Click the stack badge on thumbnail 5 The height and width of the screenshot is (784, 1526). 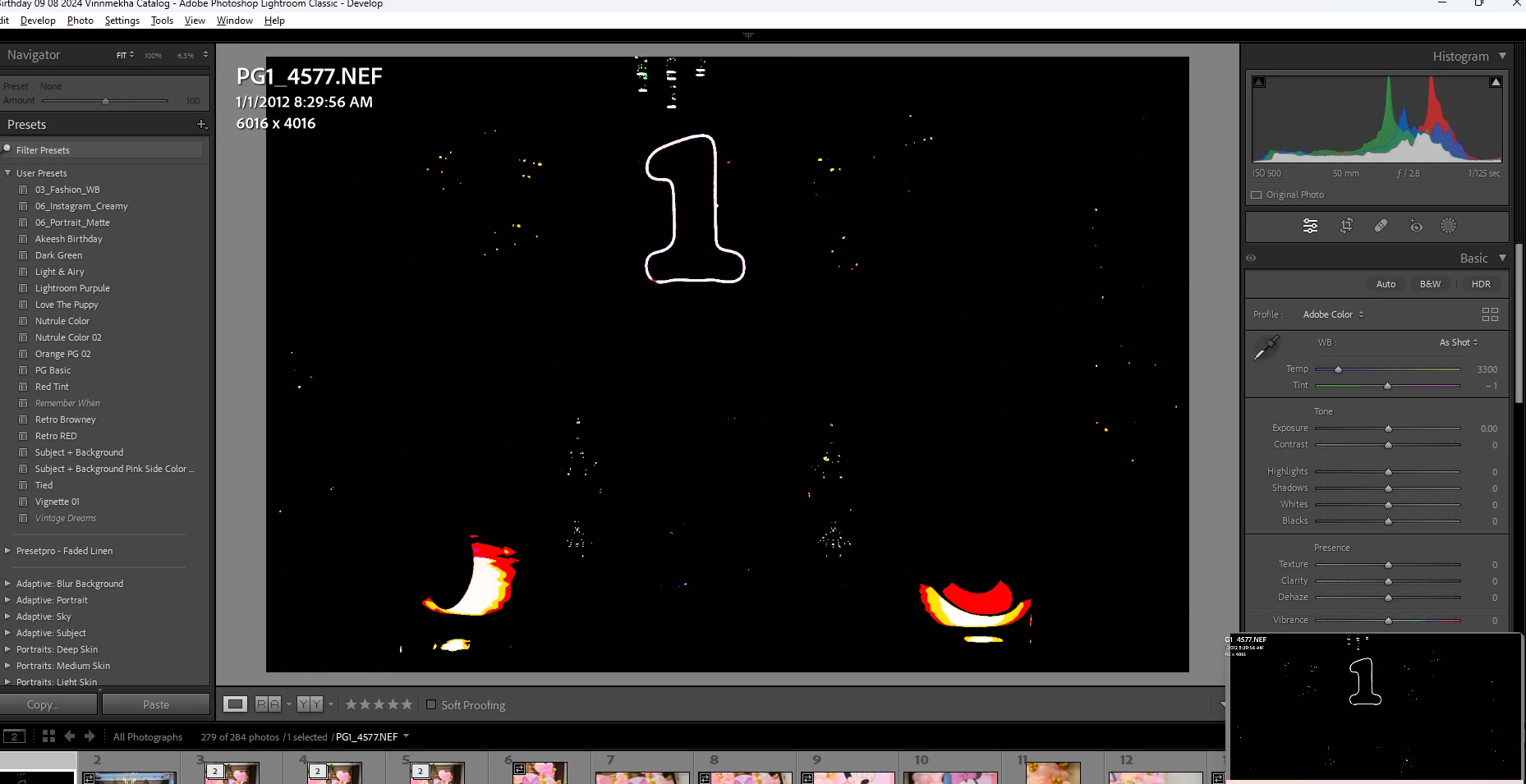pyautogui.click(x=421, y=771)
